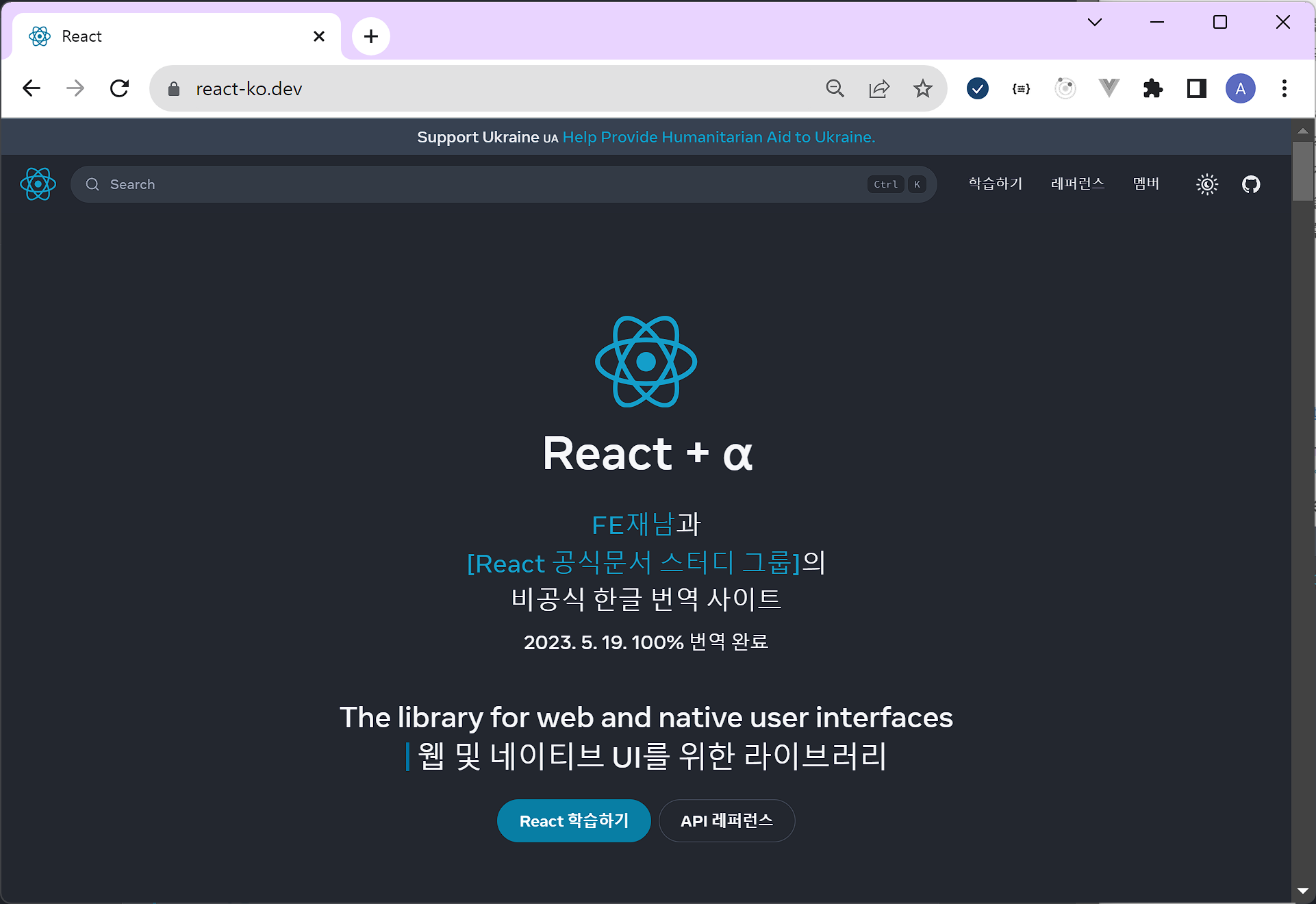Open the Extensions puzzle icon
The image size is (1316, 904).
(x=1153, y=88)
